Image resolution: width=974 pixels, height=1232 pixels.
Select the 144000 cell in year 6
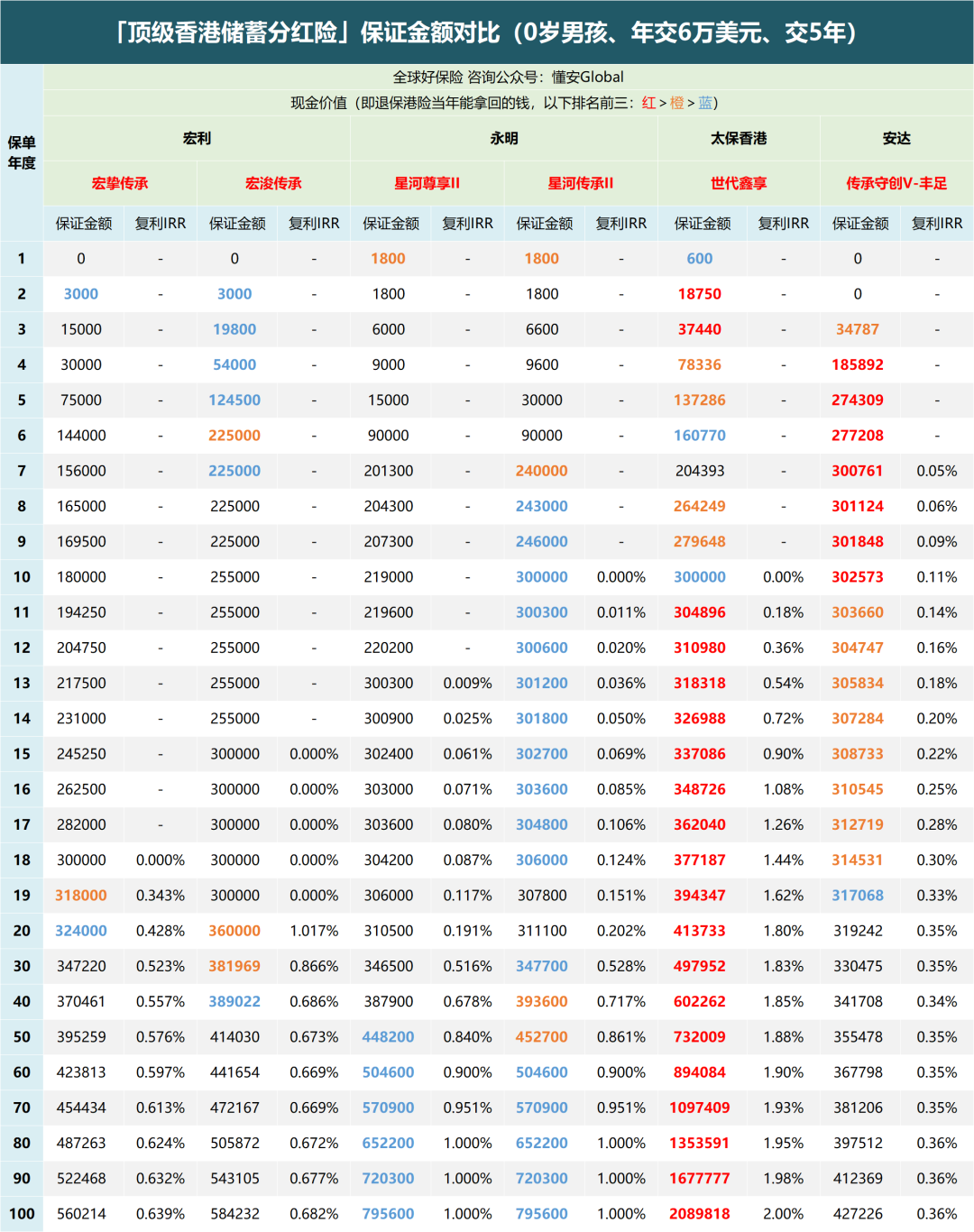click(x=81, y=436)
